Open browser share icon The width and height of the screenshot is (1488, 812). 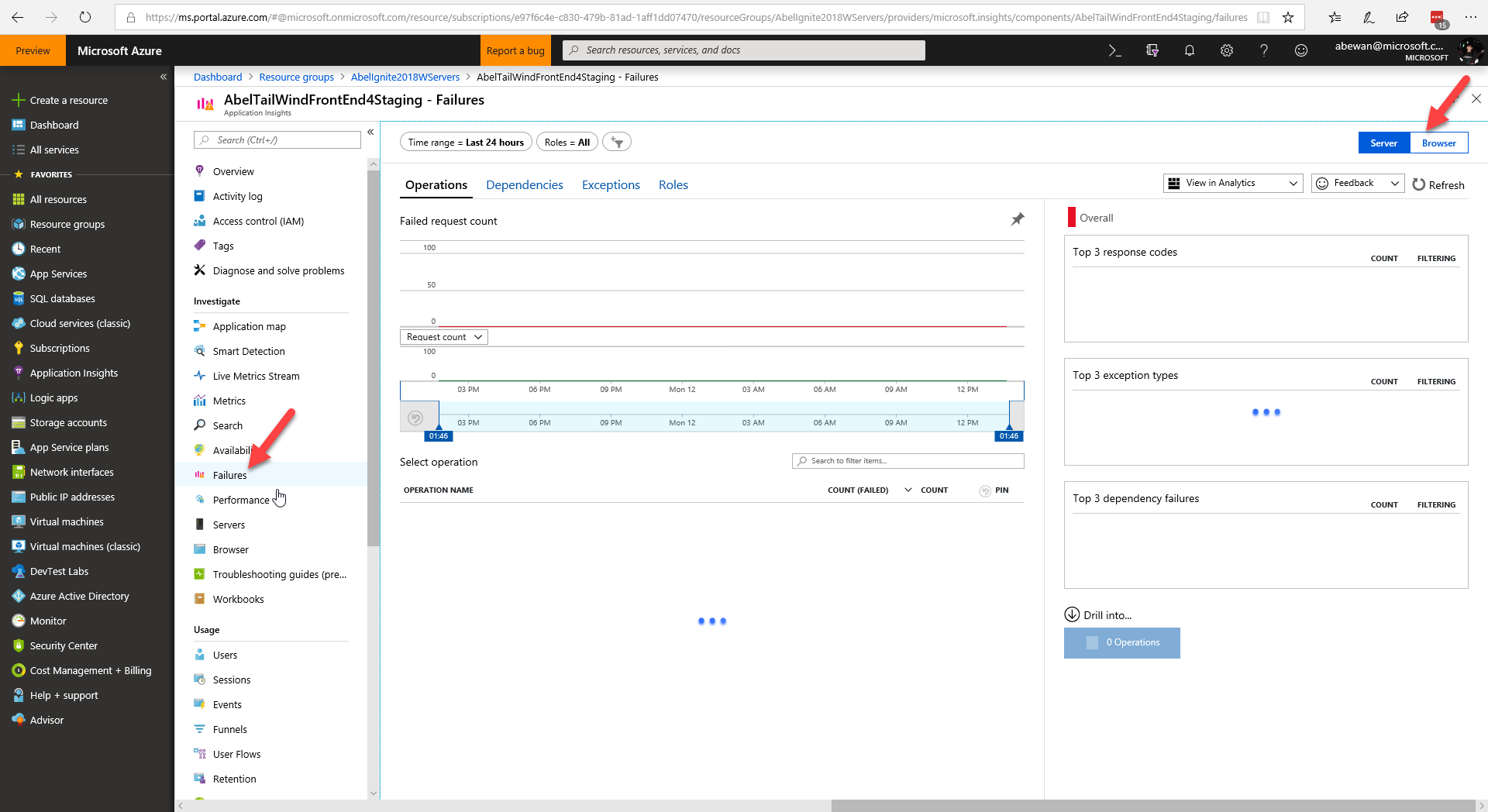(x=1402, y=17)
